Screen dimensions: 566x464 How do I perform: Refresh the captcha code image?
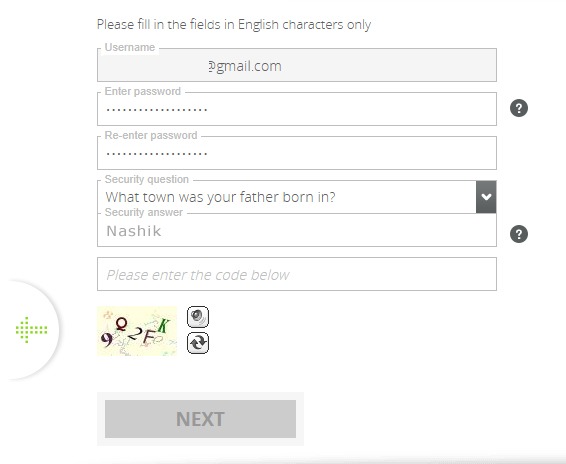pos(198,343)
